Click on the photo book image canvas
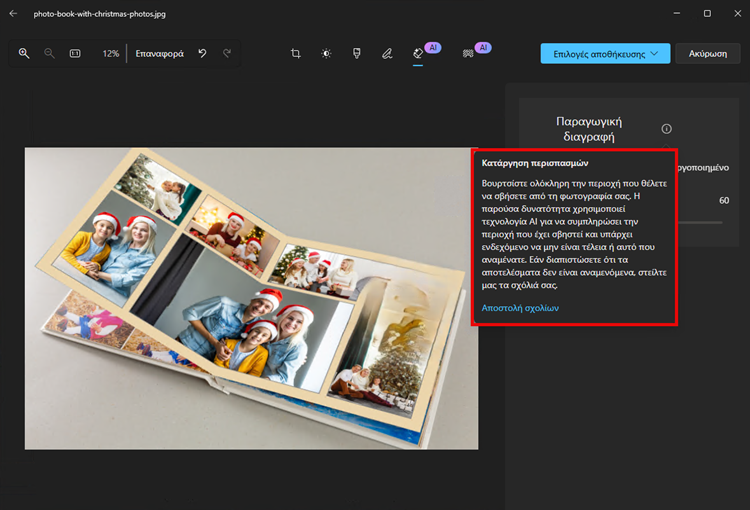Viewport: 750px width, 510px height. click(250, 298)
